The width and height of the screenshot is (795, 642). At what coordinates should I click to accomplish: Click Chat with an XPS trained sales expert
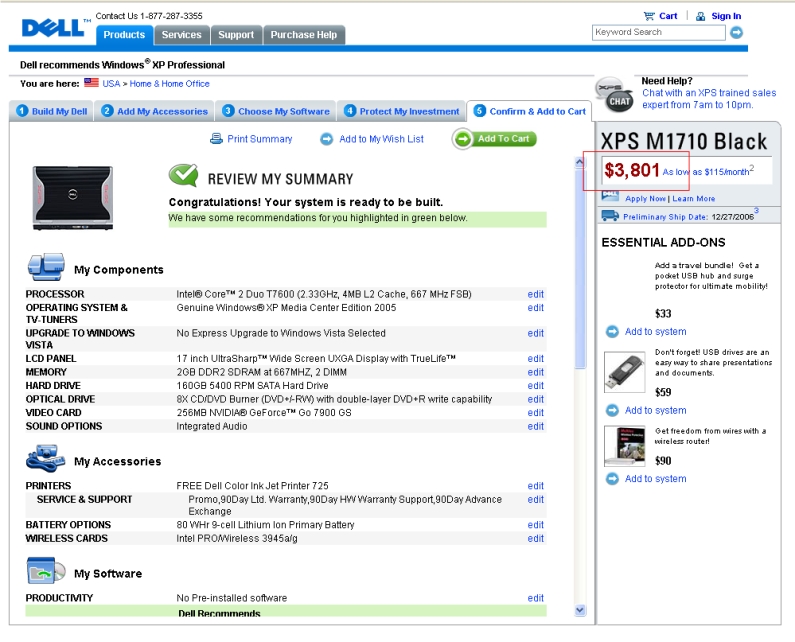click(709, 99)
